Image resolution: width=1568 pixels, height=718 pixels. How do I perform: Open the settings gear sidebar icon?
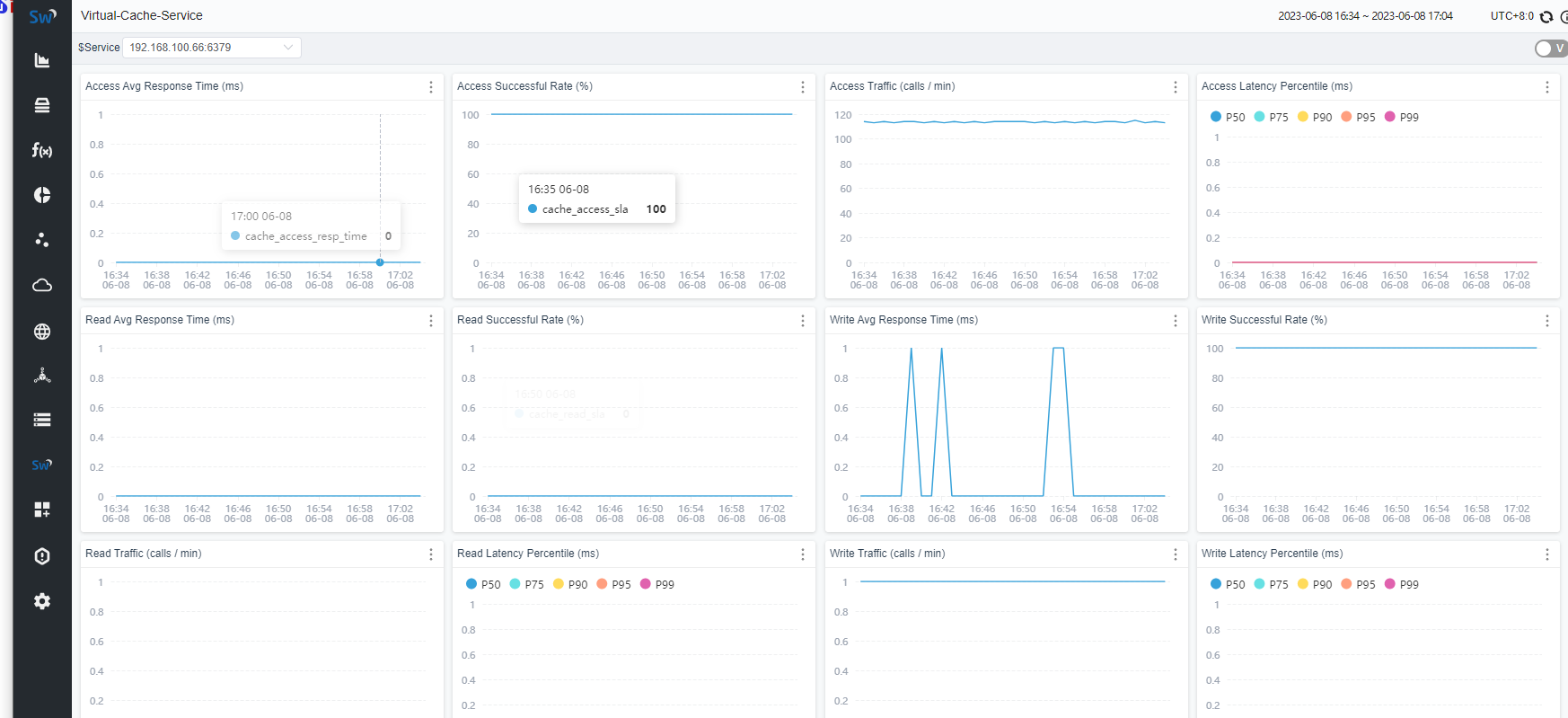coord(42,601)
